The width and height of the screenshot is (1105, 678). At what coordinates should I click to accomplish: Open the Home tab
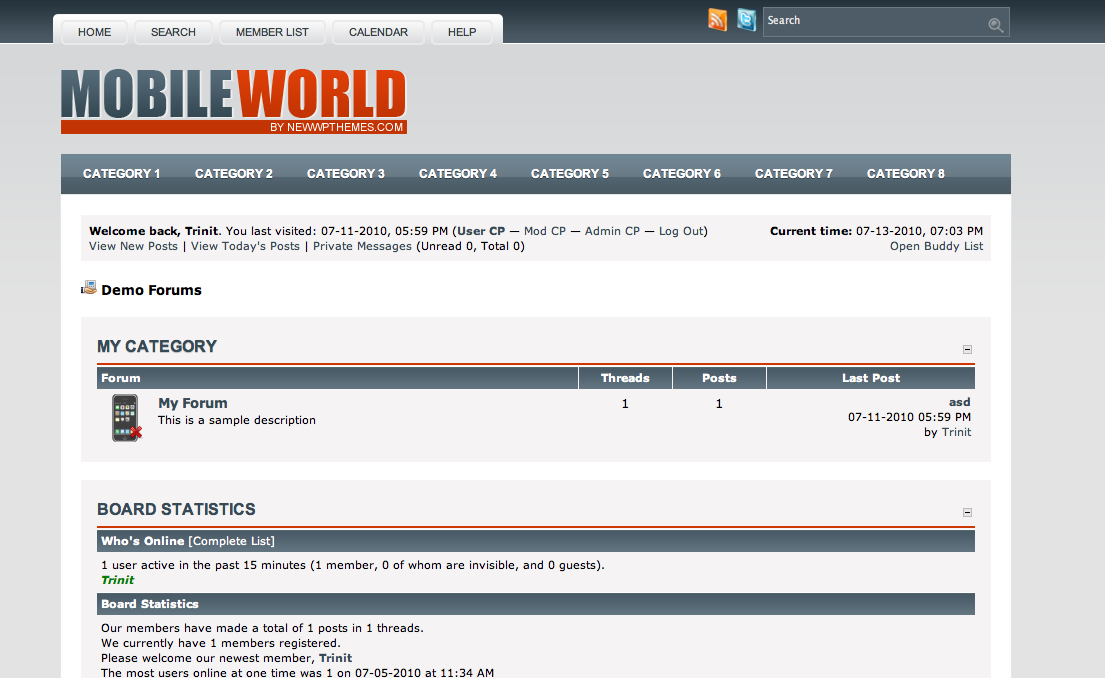coord(94,32)
